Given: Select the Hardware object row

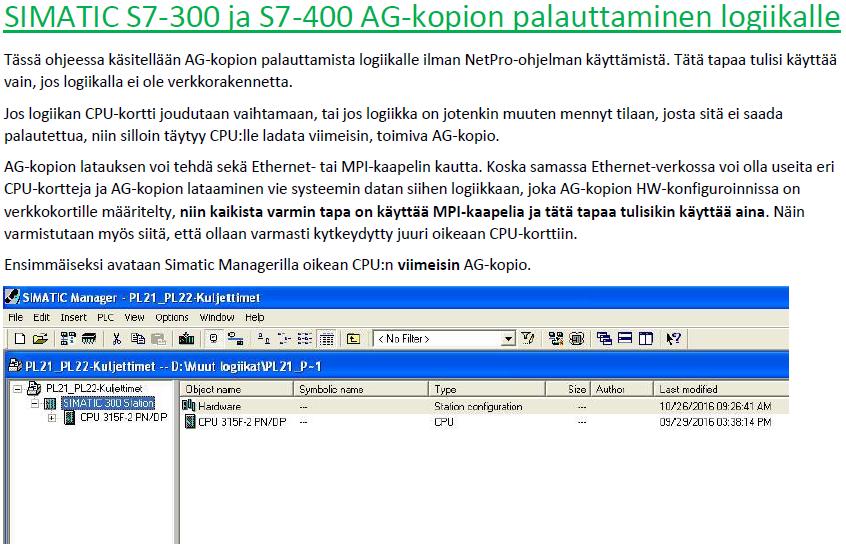Looking at the screenshot, I should [485, 406].
